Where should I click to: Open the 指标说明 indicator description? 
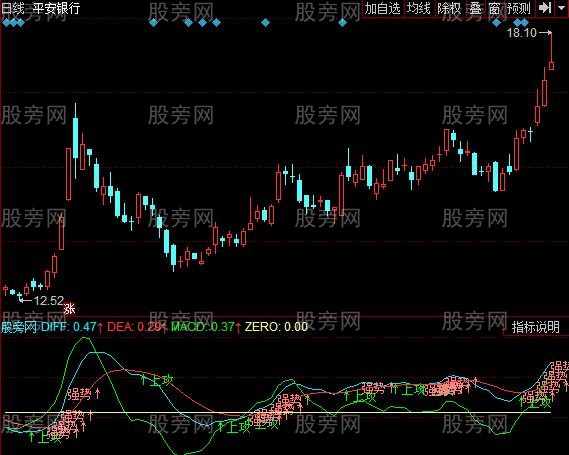point(536,327)
